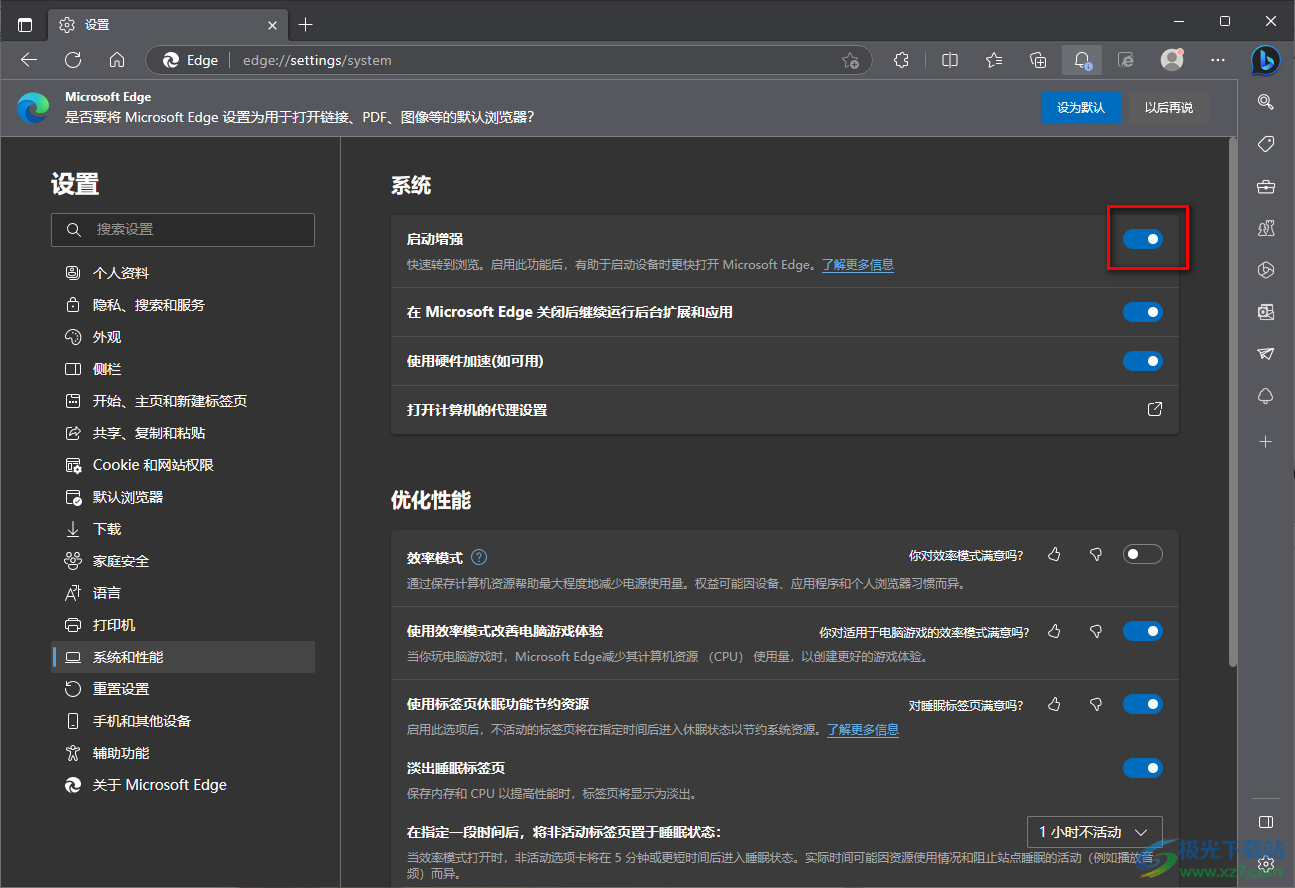Open the tools briefcase sidebar icon
This screenshot has width=1295, height=888.
click(x=1266, y=186)
